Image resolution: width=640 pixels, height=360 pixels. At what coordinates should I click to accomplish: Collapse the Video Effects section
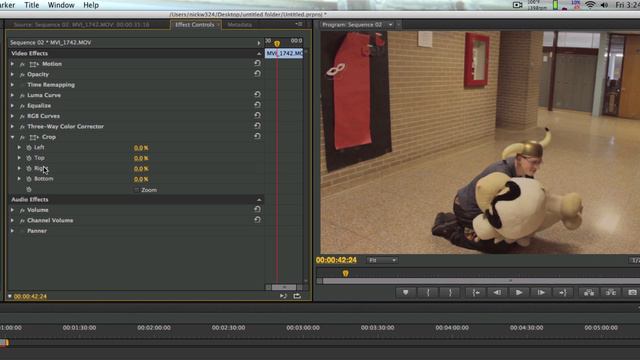pos(259,53)
